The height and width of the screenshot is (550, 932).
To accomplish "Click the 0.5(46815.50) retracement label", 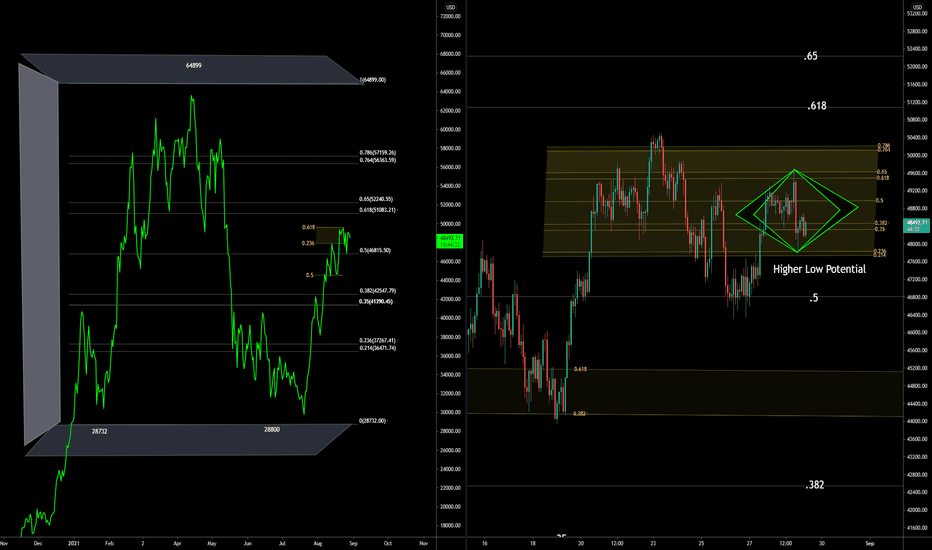I will point(375,250).
